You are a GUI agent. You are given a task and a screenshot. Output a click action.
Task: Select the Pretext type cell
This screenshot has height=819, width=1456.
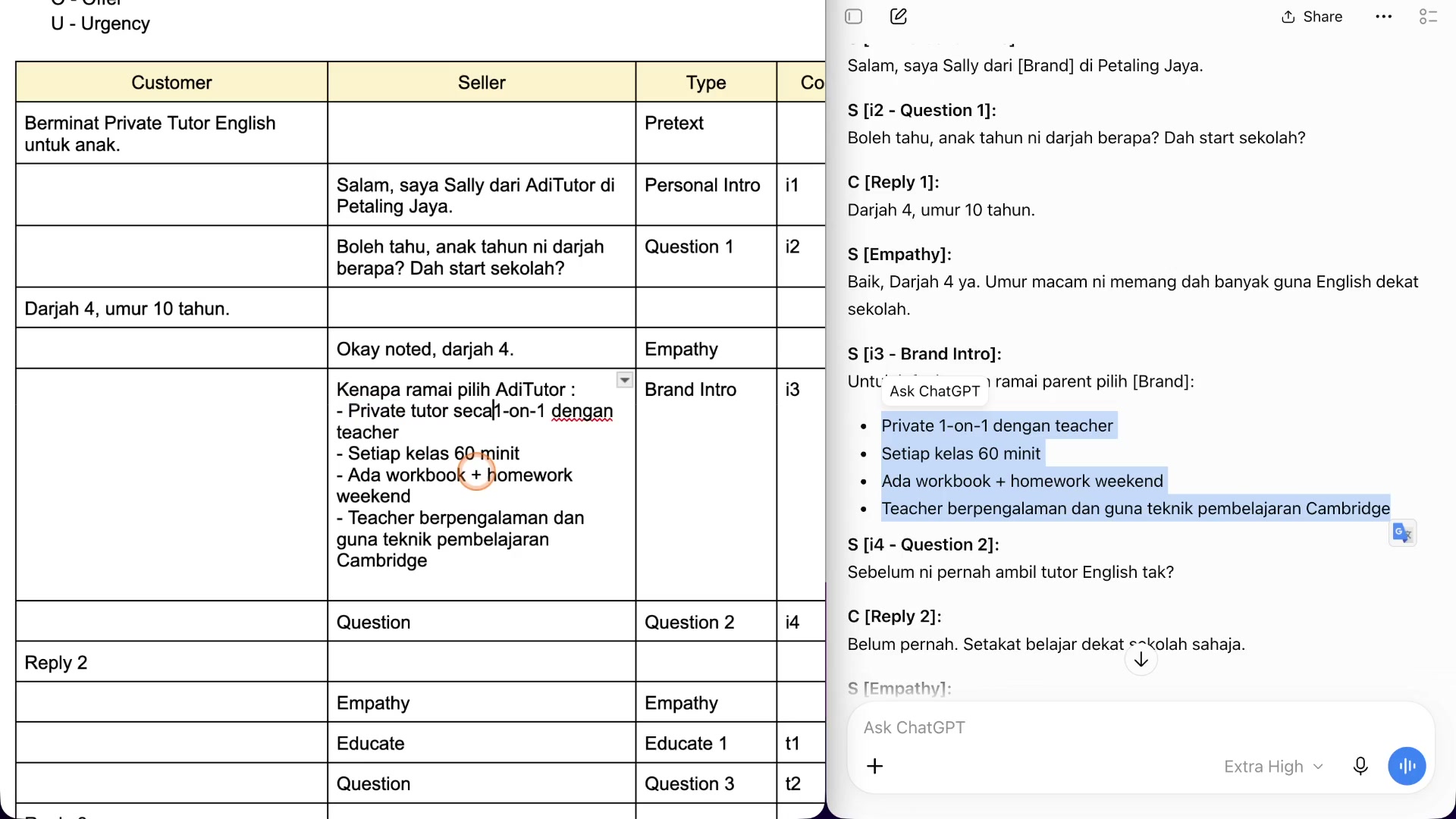[x=706, y=133]
